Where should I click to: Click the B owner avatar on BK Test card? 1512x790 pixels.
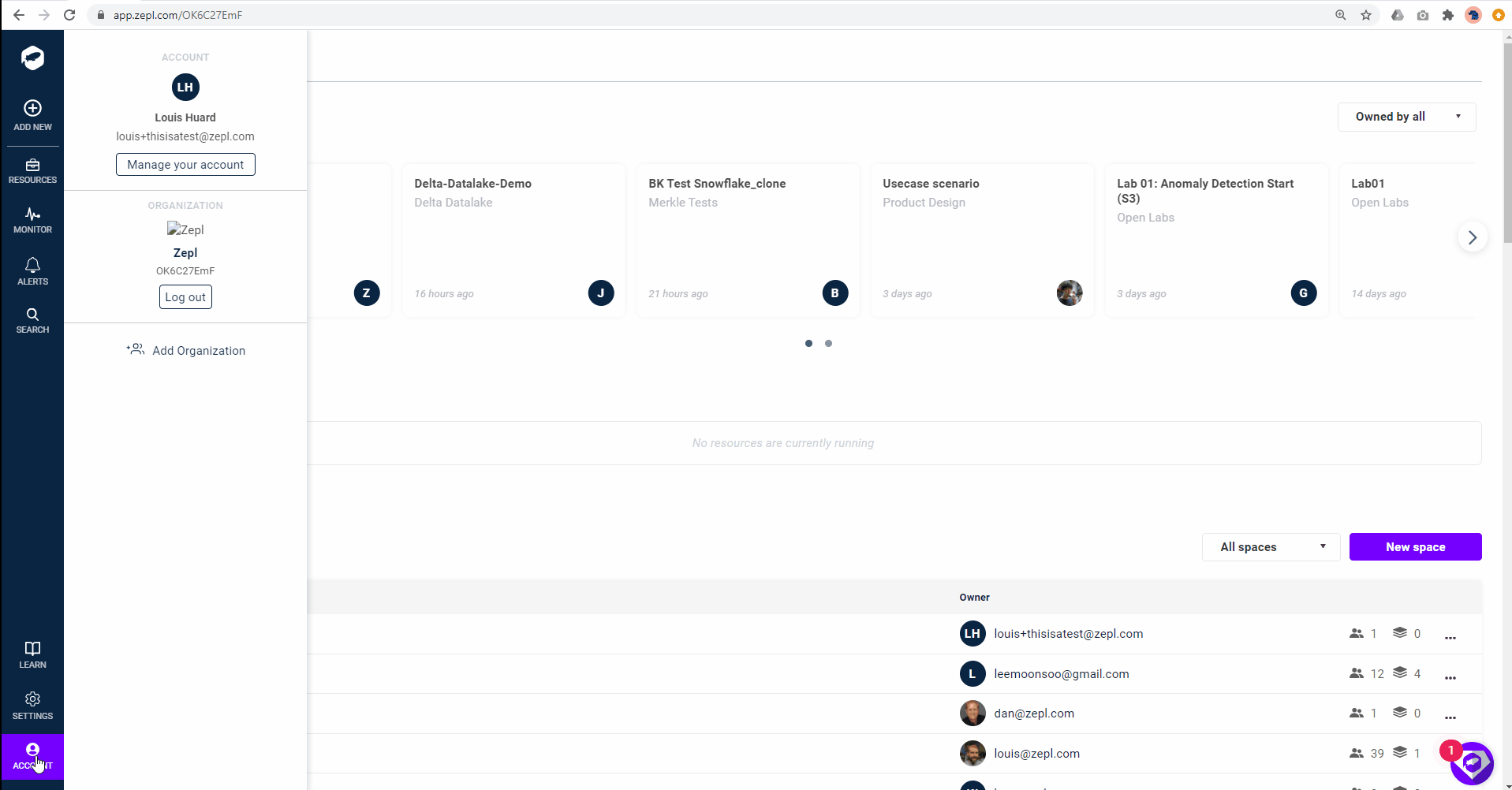(835, 293)
